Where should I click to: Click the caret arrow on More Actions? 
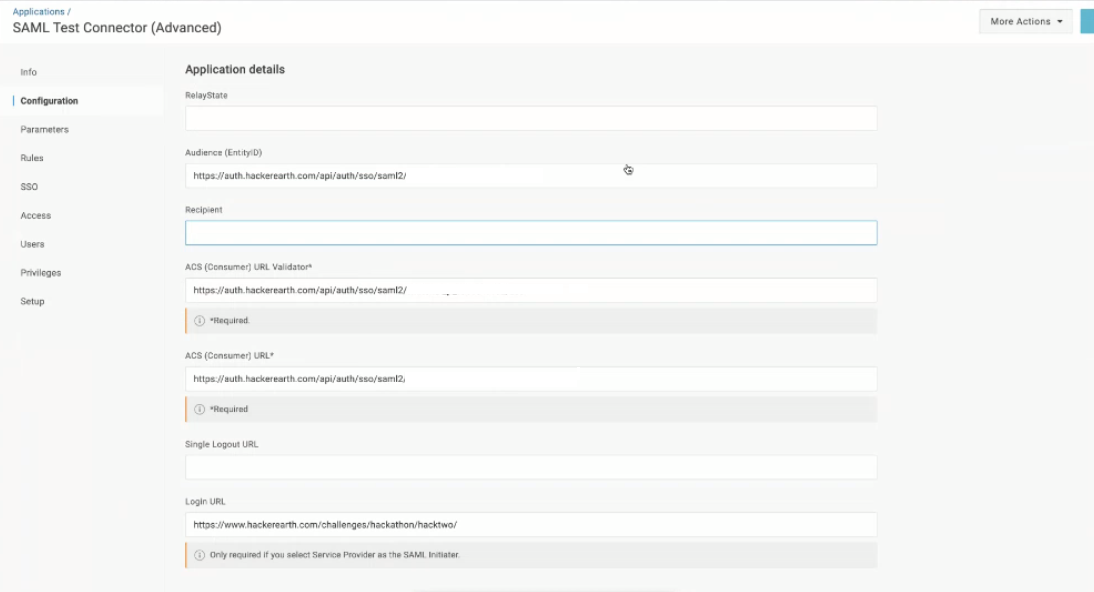[x=1060, y=22]
